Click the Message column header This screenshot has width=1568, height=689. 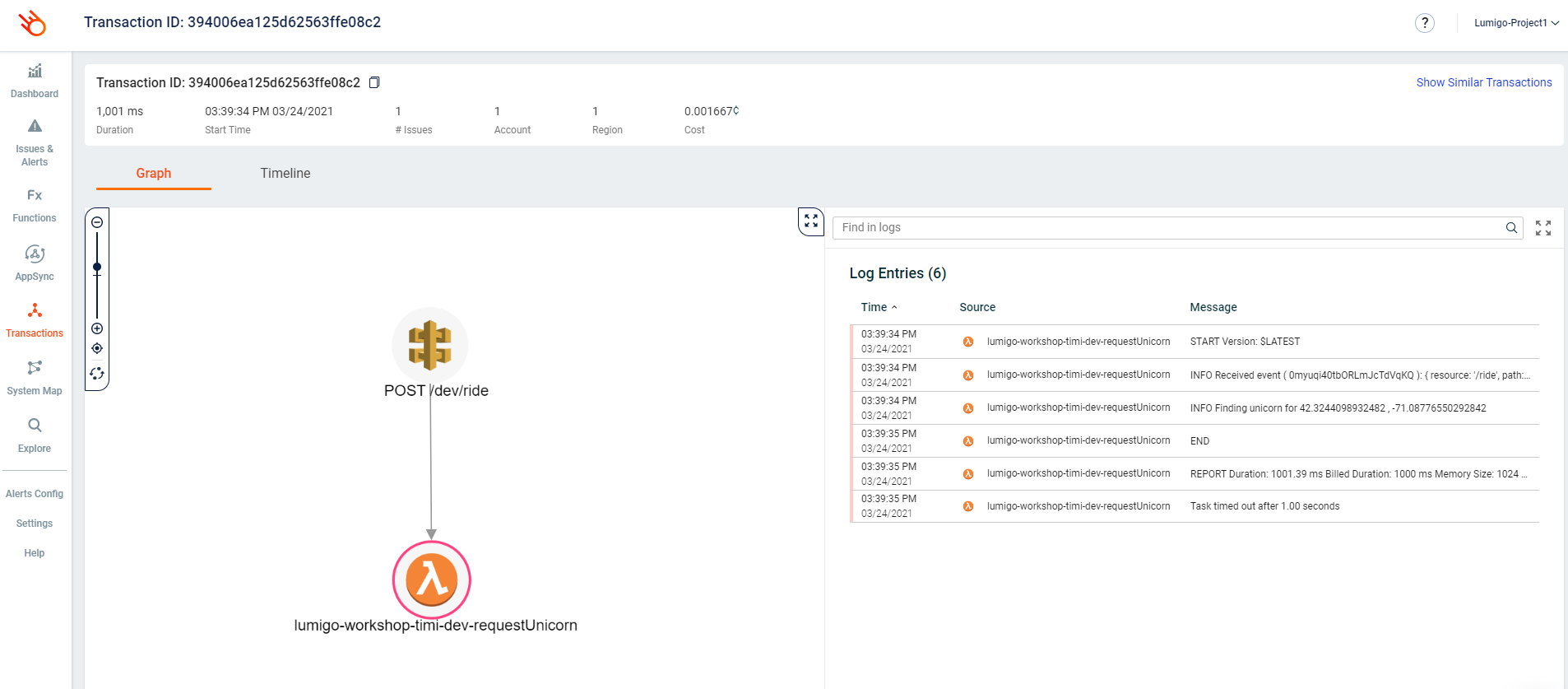1213,307
